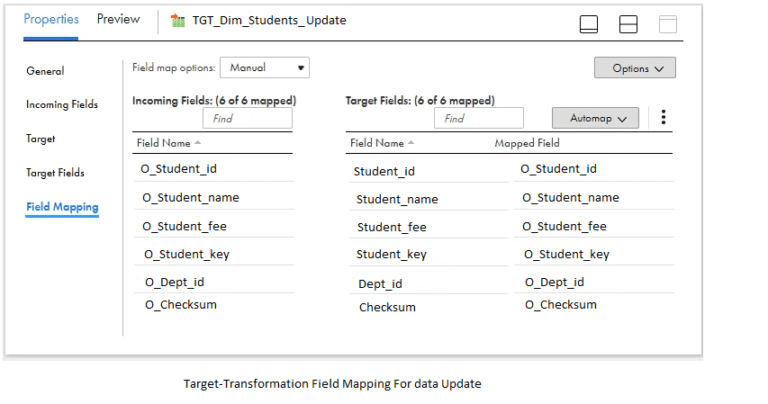Go to the Target section
The image size is (768, 404).
(x=40, y=139)
